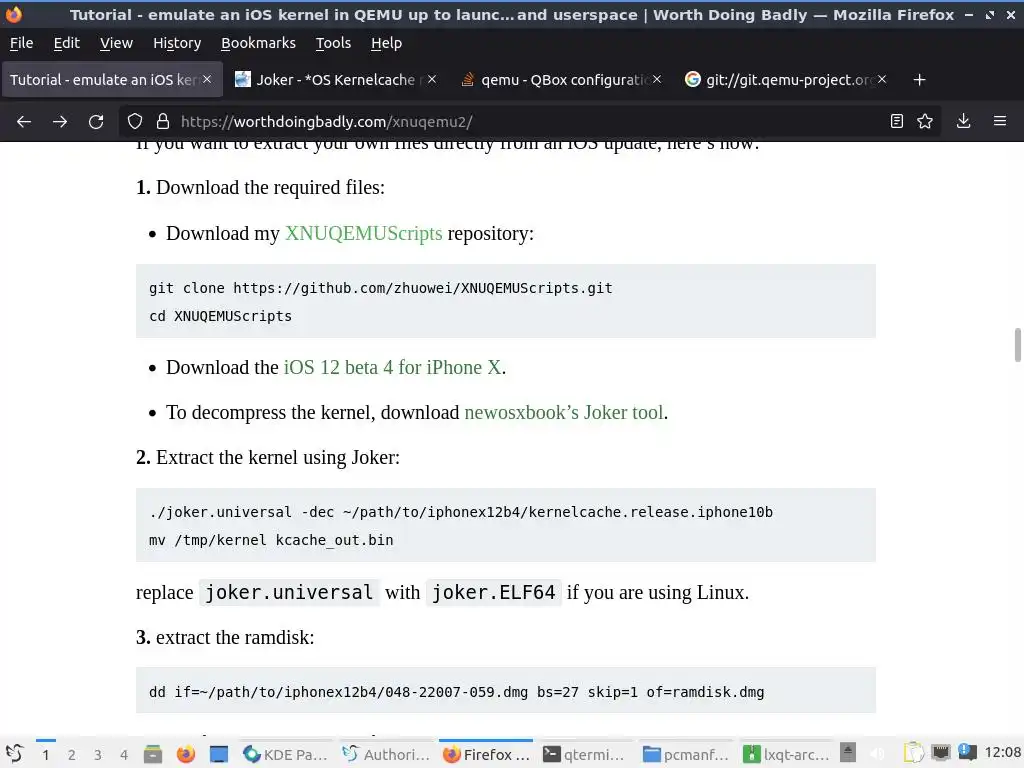Viewport: 1024px width, 768px height.
Task: Open the Tools menu
Action: [333, 43]
